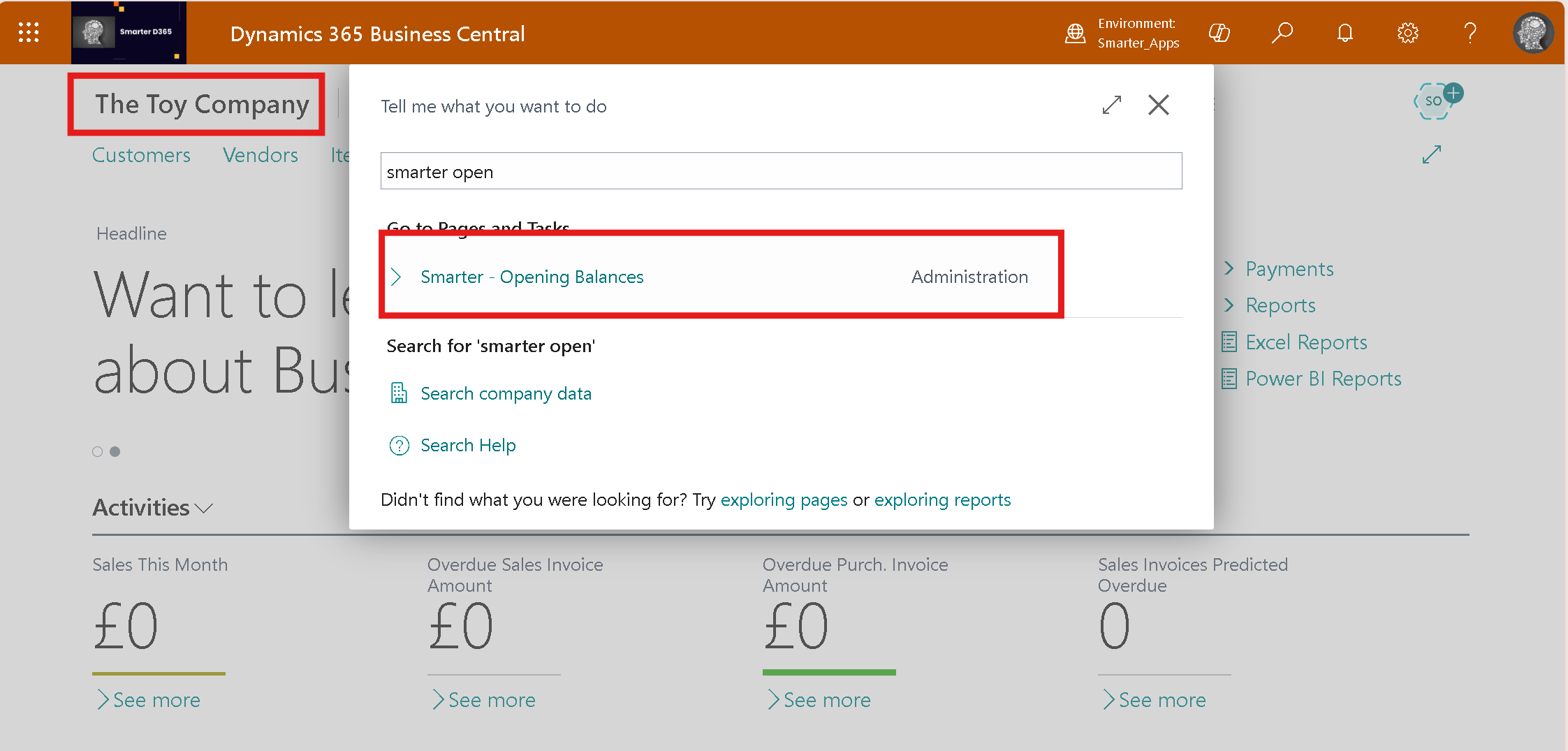This screenshot has width=1568, height=751.
Task: Click the Search Help question mark icon
Action: click(399, 445)
